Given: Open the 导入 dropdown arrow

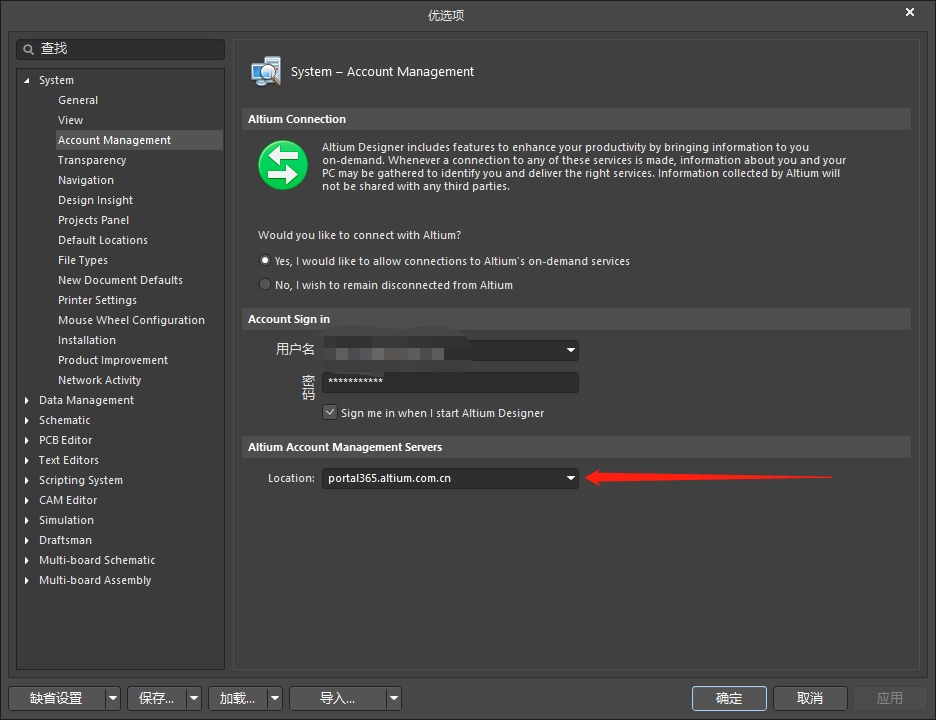Looking at the screenshot, I should pos(394,698).
